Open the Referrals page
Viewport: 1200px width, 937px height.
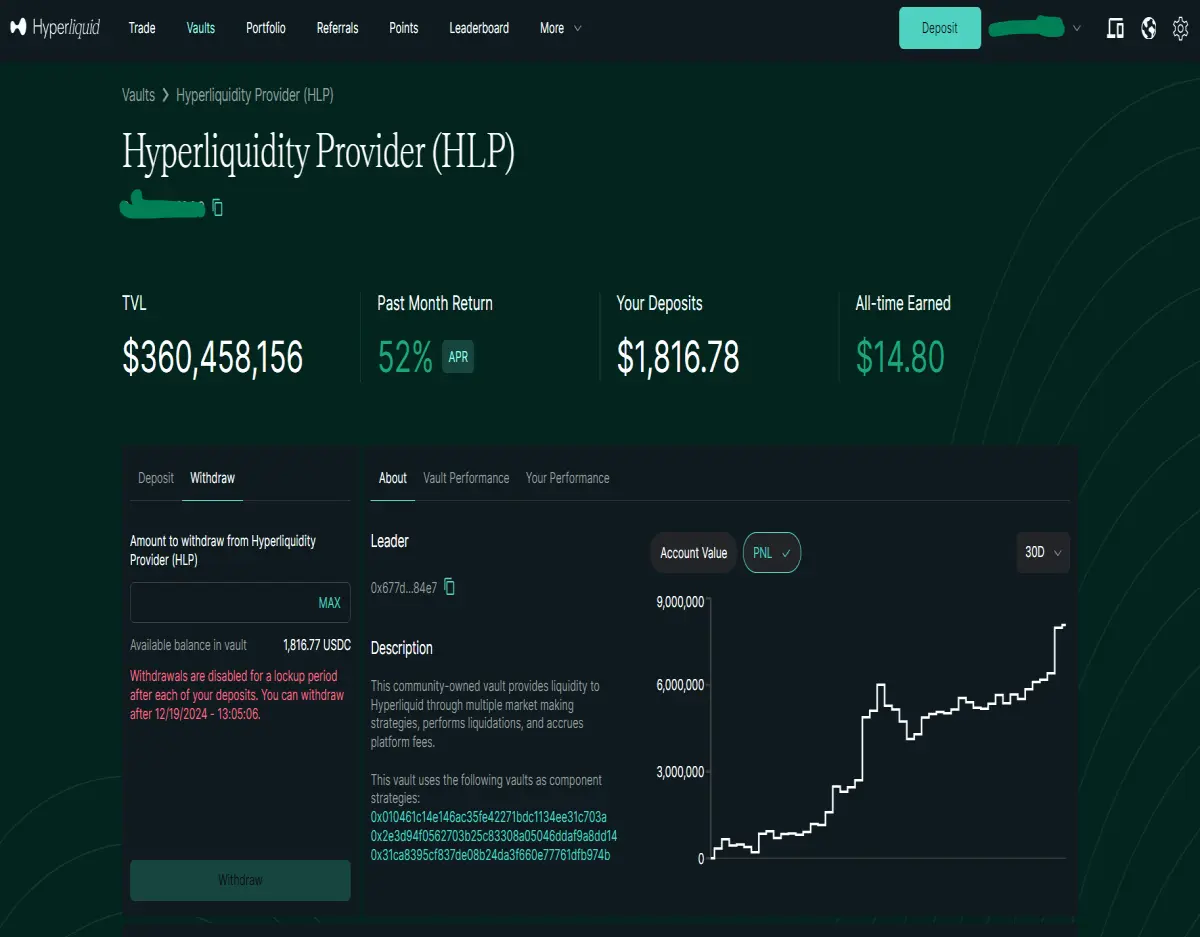pyautogui.click(x=337, y=28)
